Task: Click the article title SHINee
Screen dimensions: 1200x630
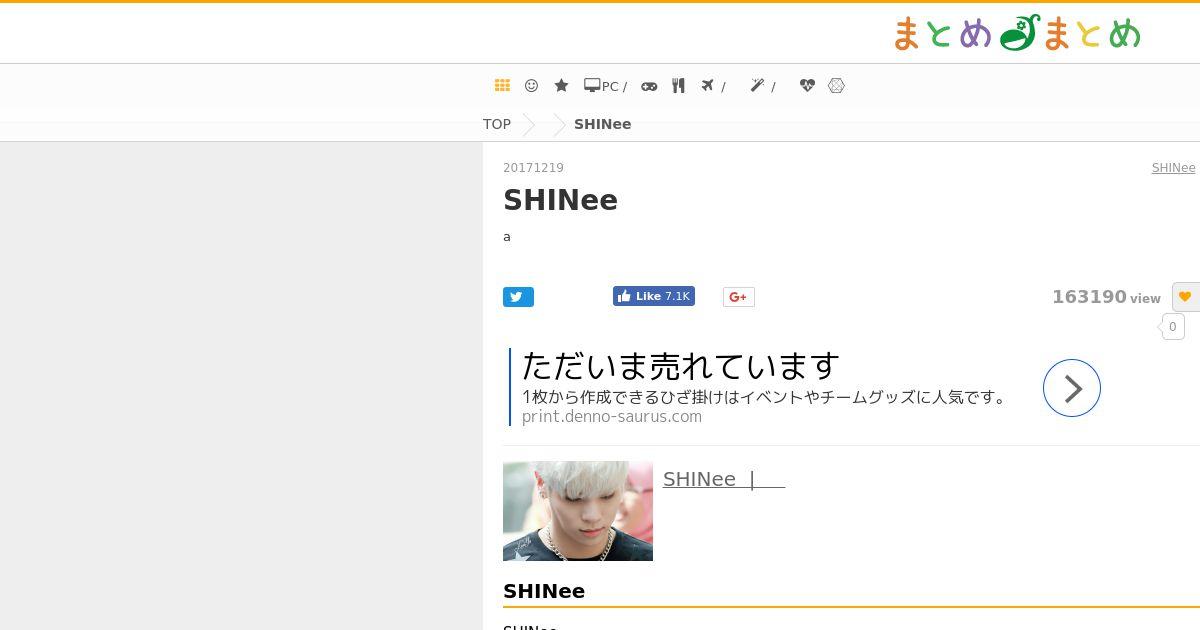Action: tap(560, 200)
